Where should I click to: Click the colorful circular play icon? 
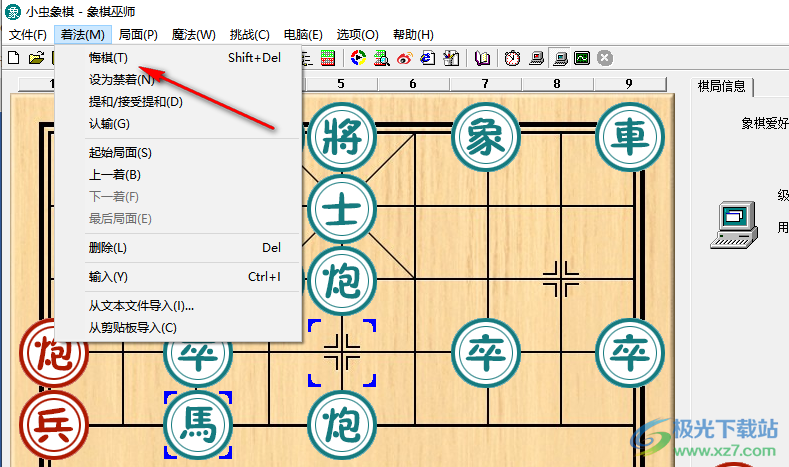358,58
